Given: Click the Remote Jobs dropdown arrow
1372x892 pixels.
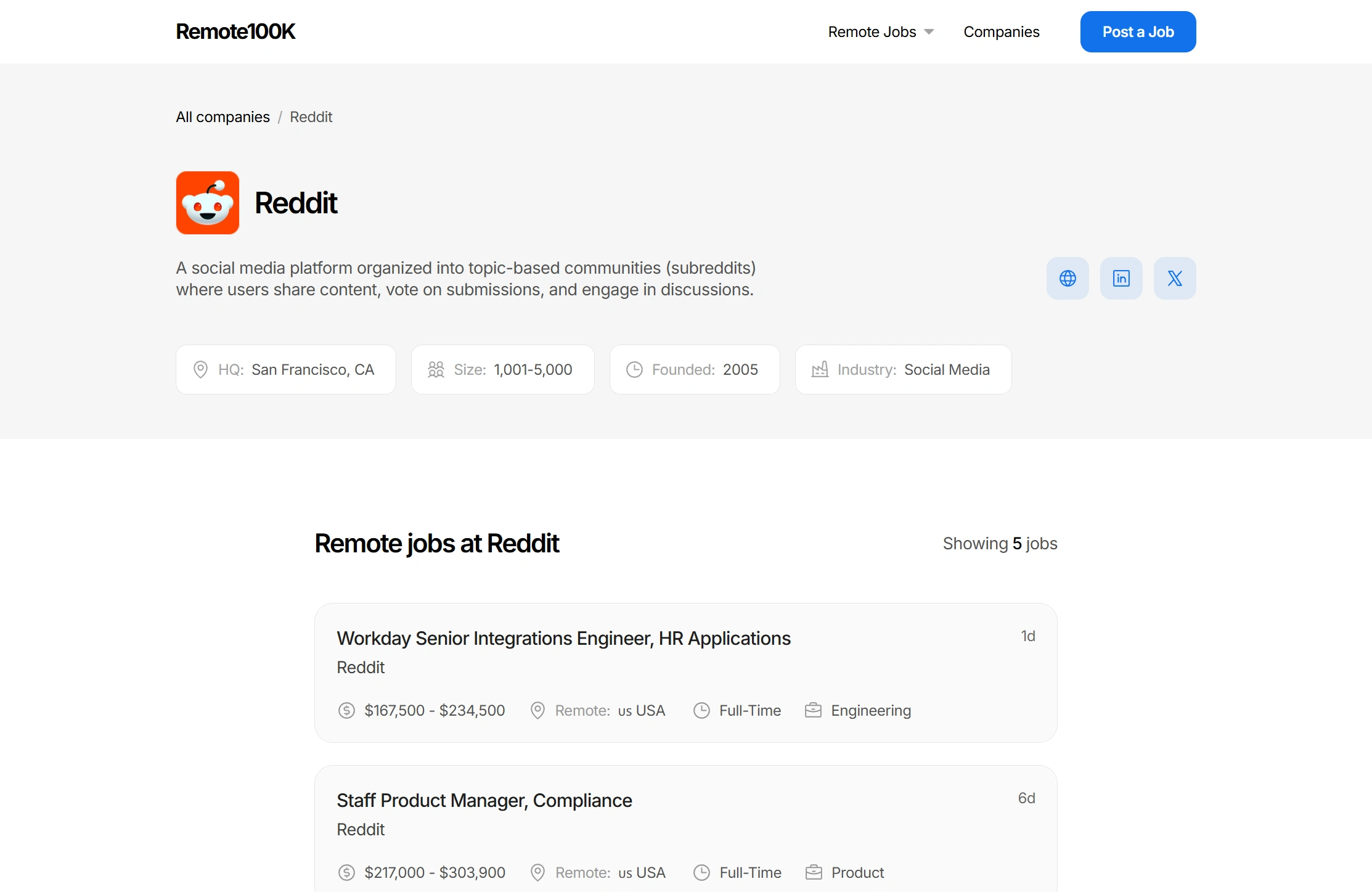Looking at the screenshot, I should (929, 32).
